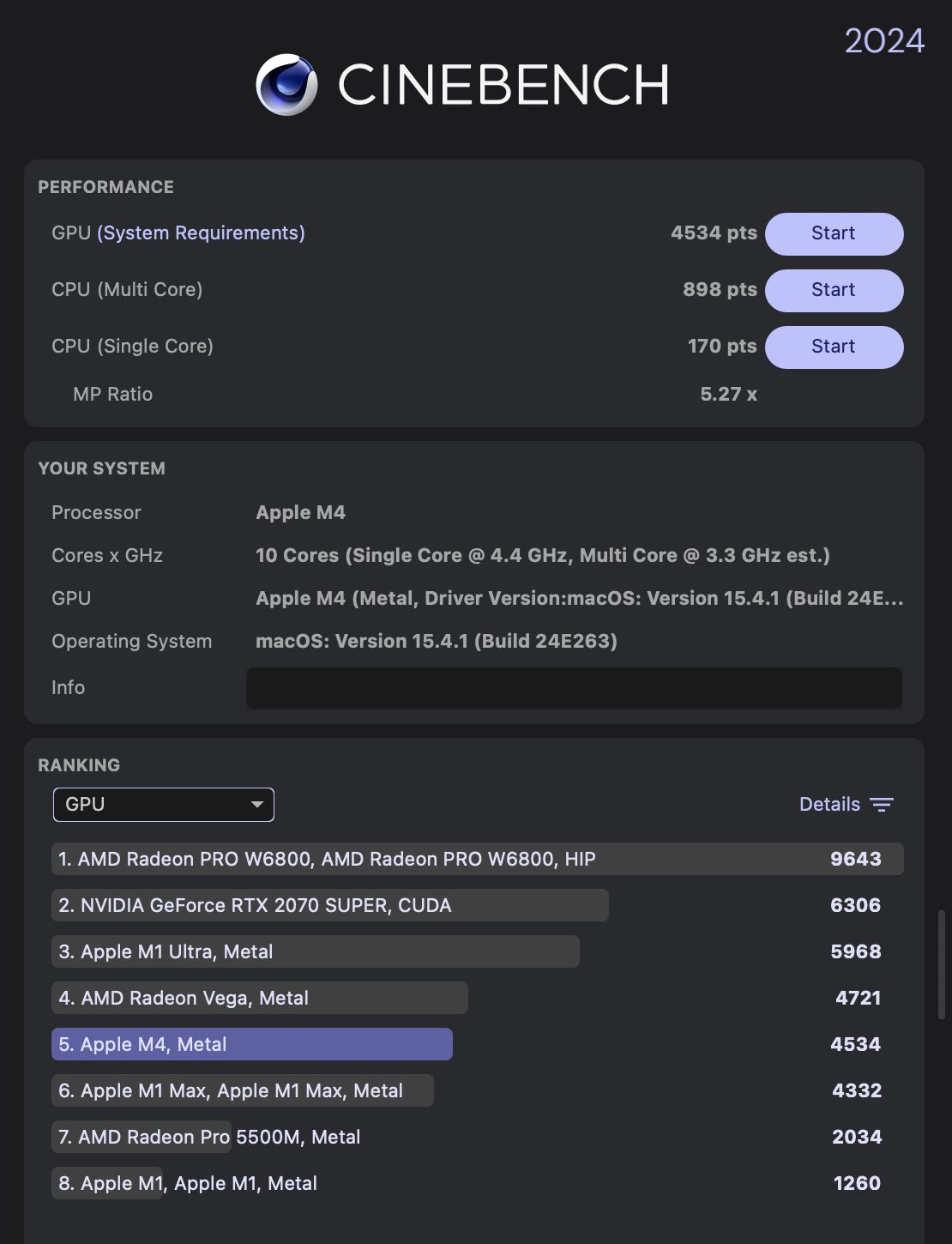This screenshot has width=952, height=1244.
Task: Start the CPU Single Core test
Action: (834, 347)
